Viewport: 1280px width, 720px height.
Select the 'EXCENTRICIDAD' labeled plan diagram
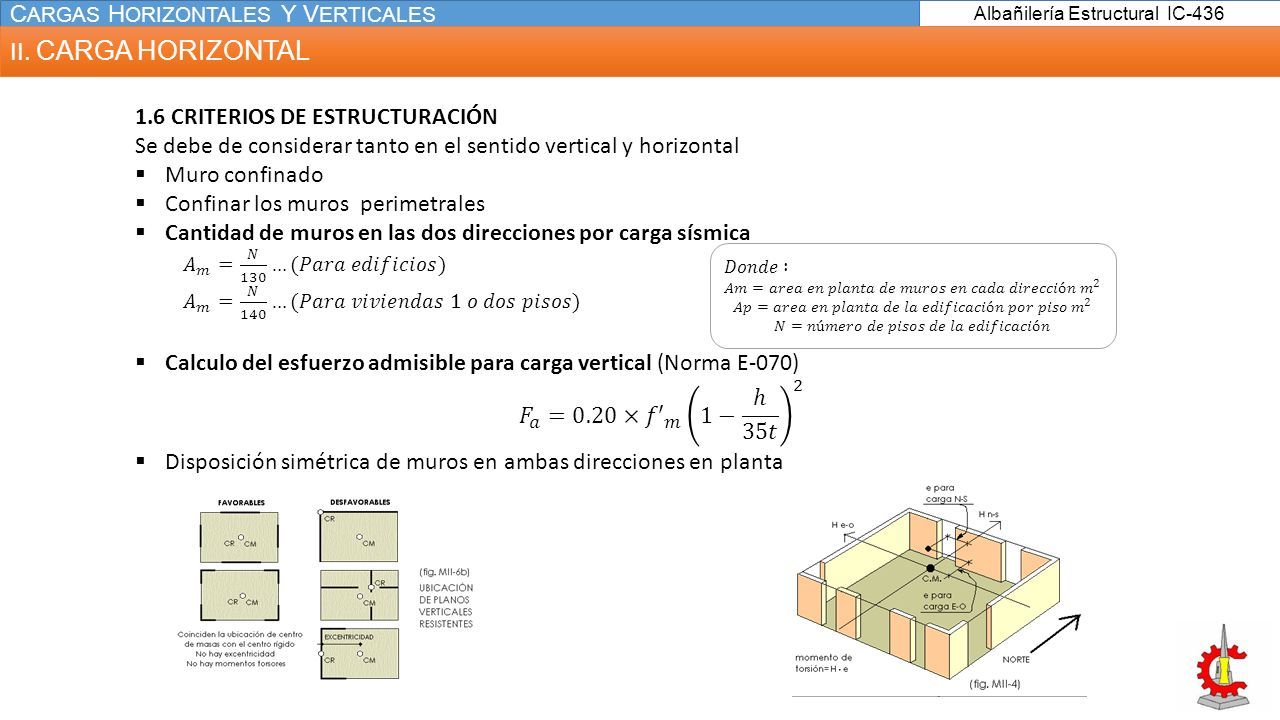coord(359,654)
